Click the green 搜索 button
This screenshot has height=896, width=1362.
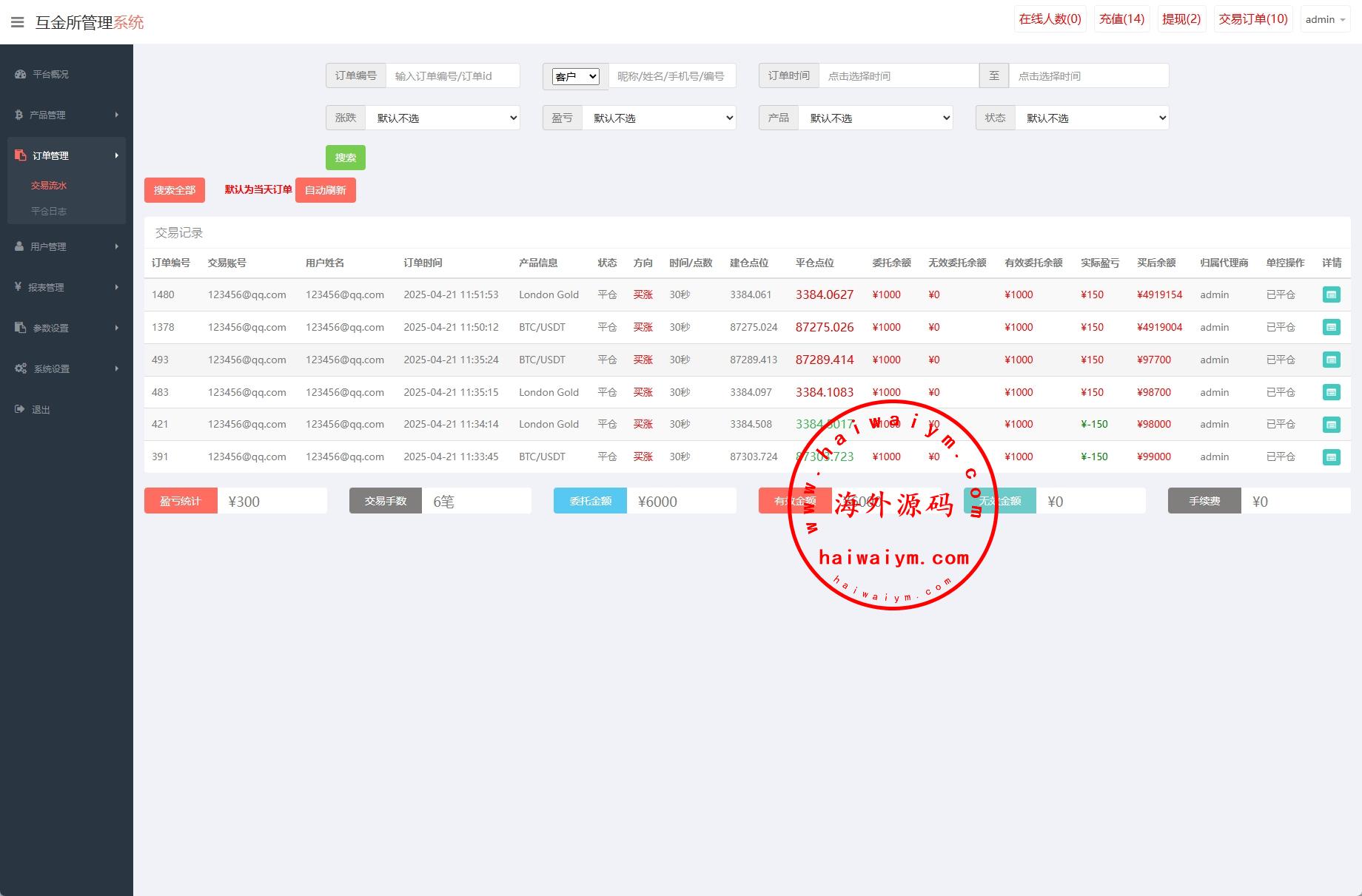pyautogui.click(x=345, y=158)
